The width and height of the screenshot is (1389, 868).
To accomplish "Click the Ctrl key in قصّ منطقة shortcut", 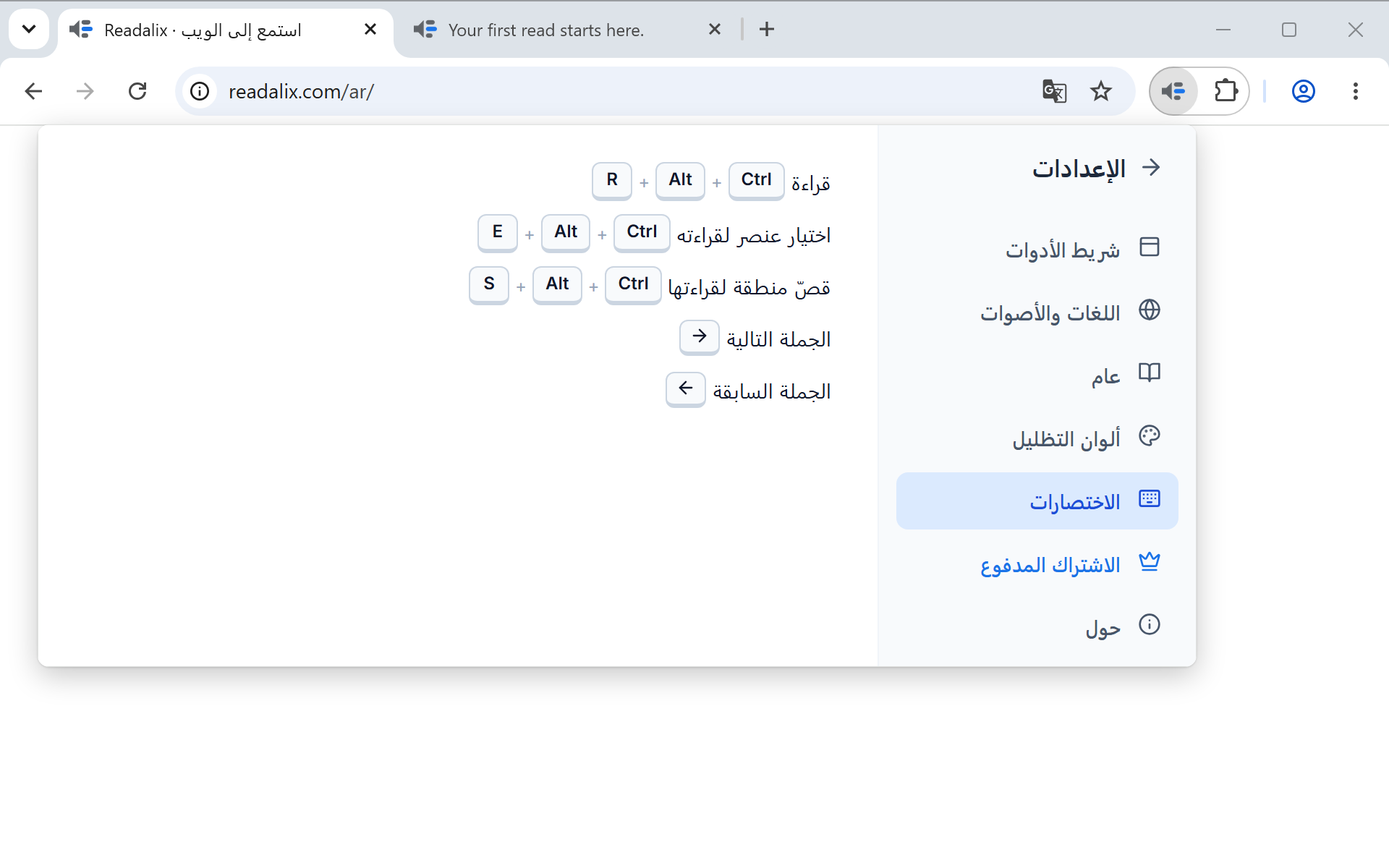I will point(633,284).
